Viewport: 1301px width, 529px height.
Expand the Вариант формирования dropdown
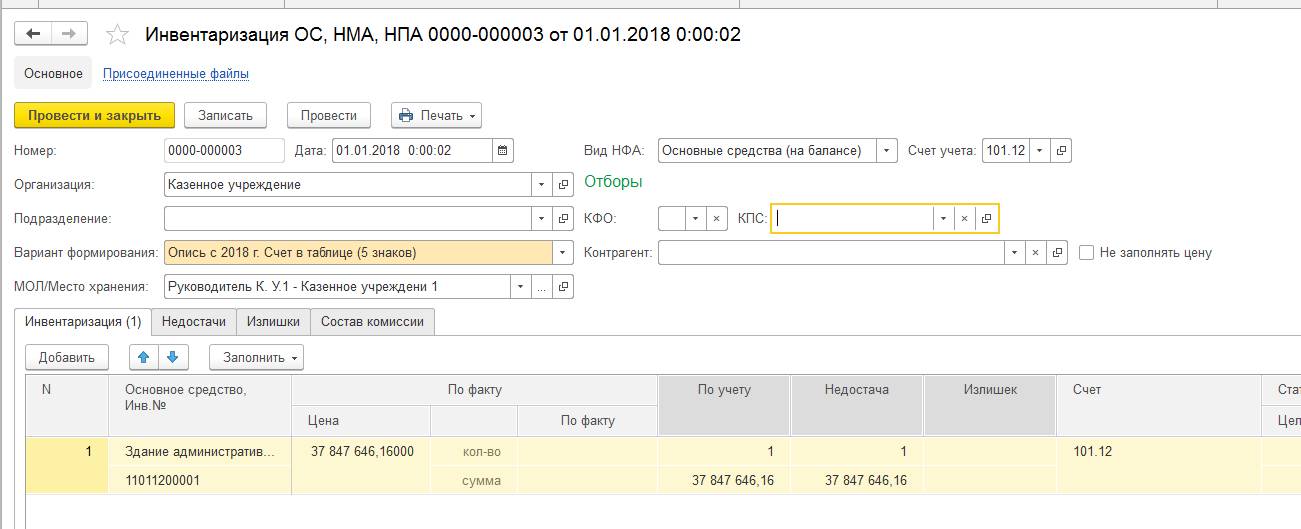(562, 253)
